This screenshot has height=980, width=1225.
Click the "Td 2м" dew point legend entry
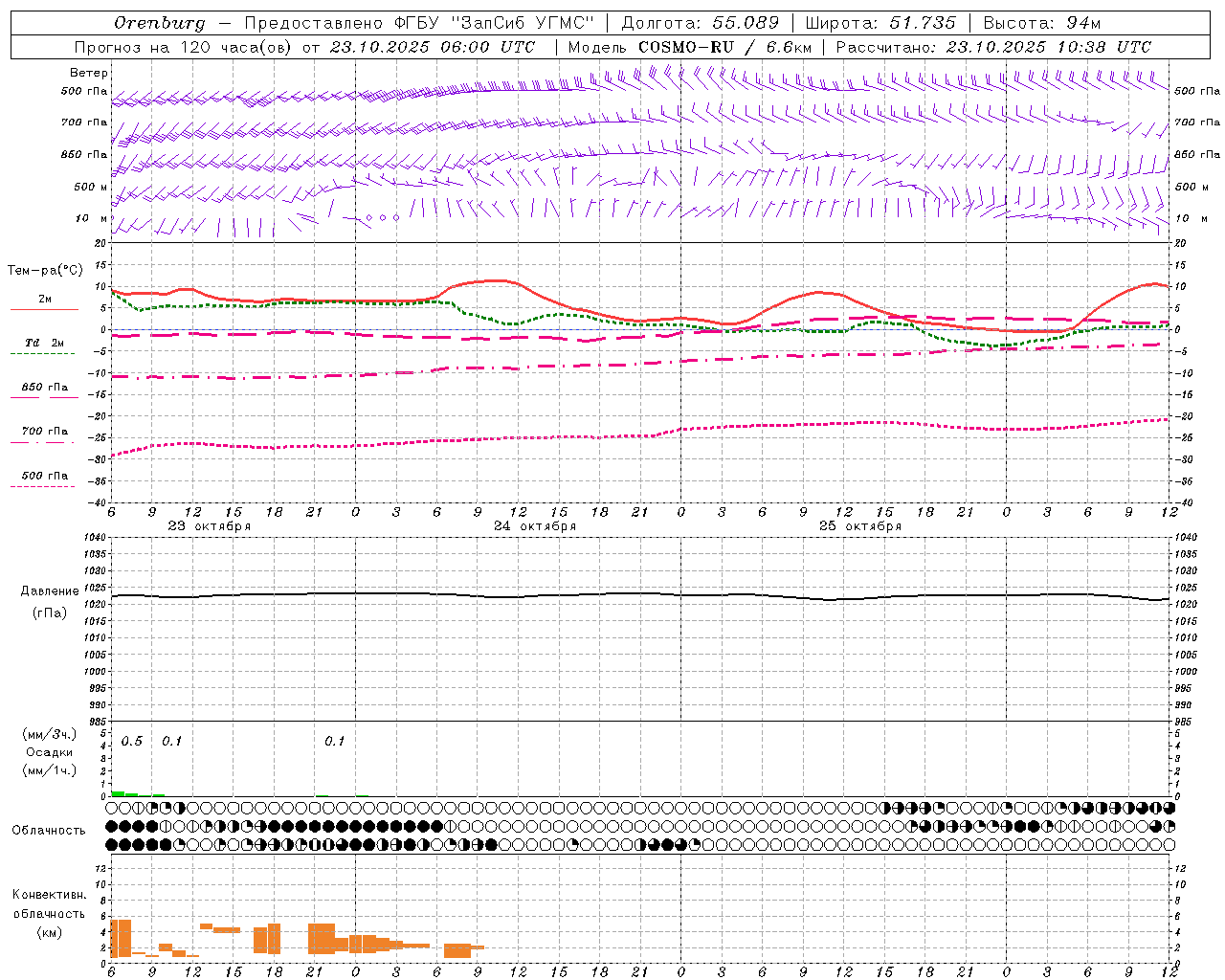point(45,343)
